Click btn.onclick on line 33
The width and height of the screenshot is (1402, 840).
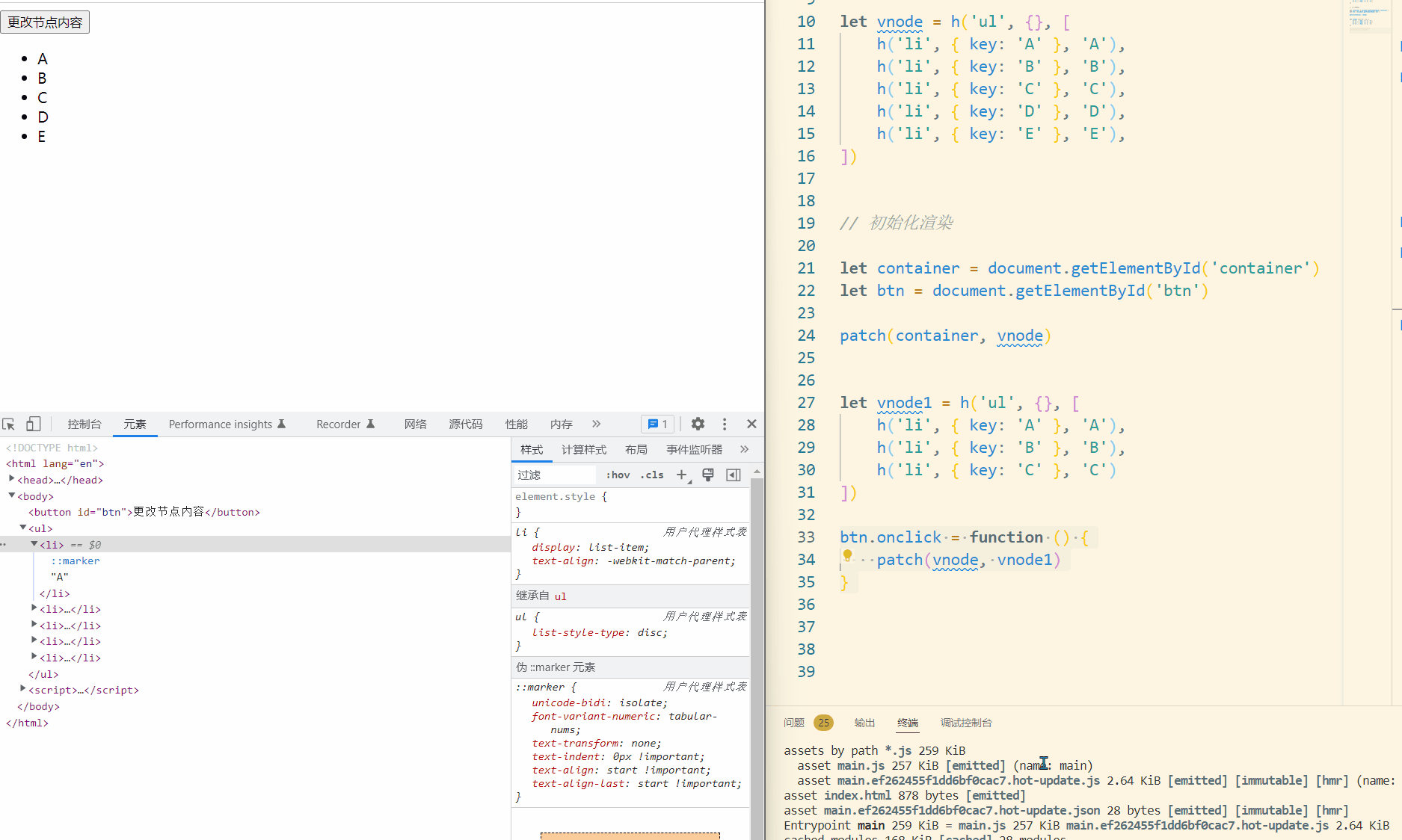pyautogui.click(x=891, y=537)
